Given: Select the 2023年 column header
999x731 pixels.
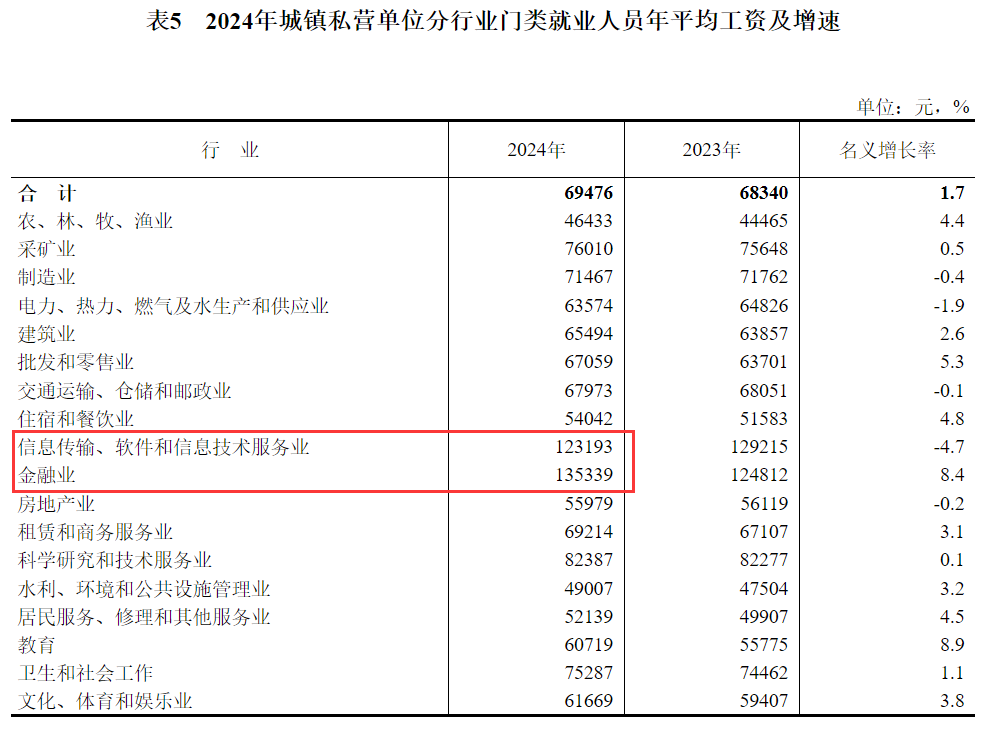Looking at the screenshot, I should tap(711, 150).
